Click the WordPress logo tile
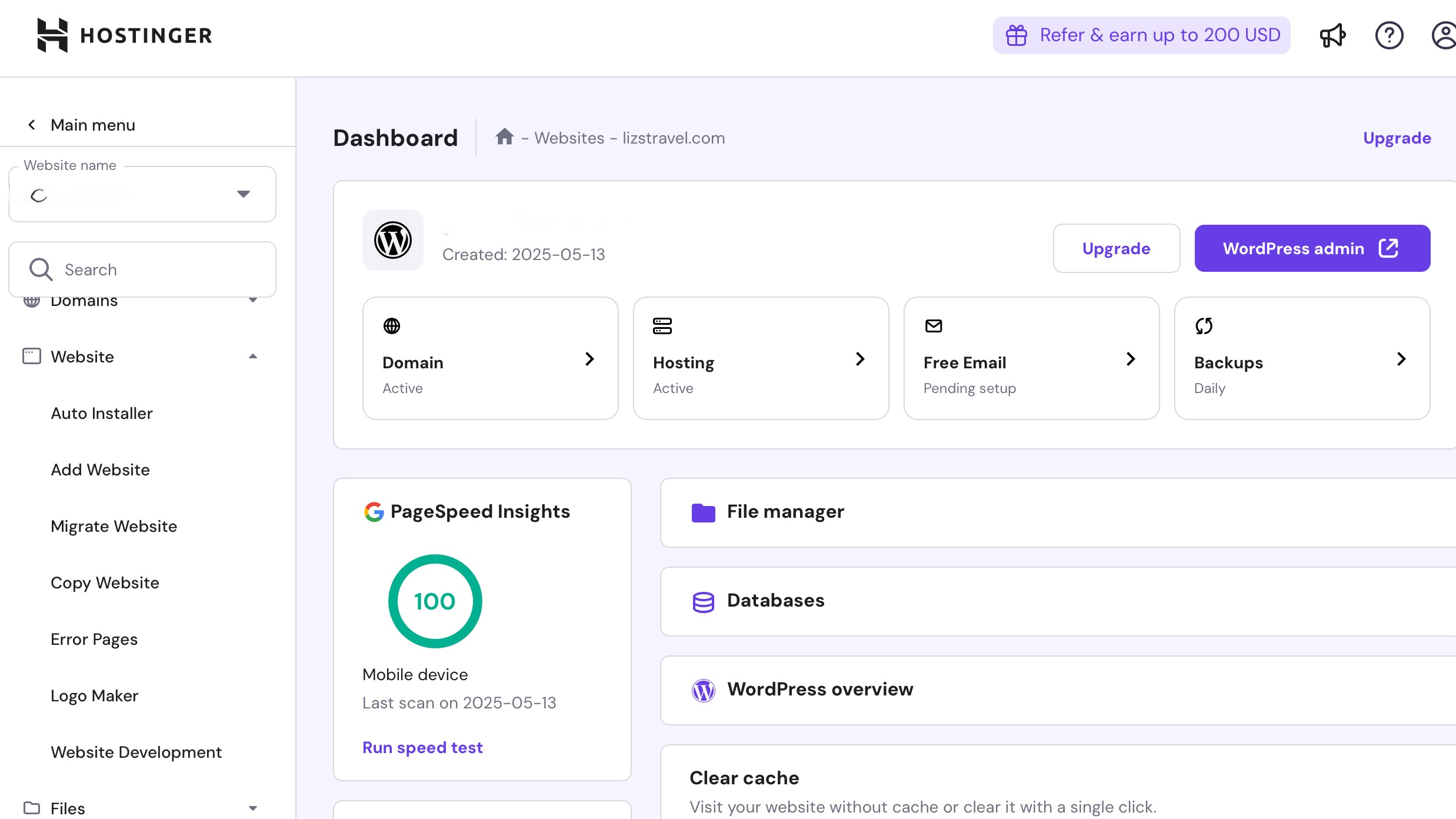This screenshot has width=1456, height=819. 393,240
